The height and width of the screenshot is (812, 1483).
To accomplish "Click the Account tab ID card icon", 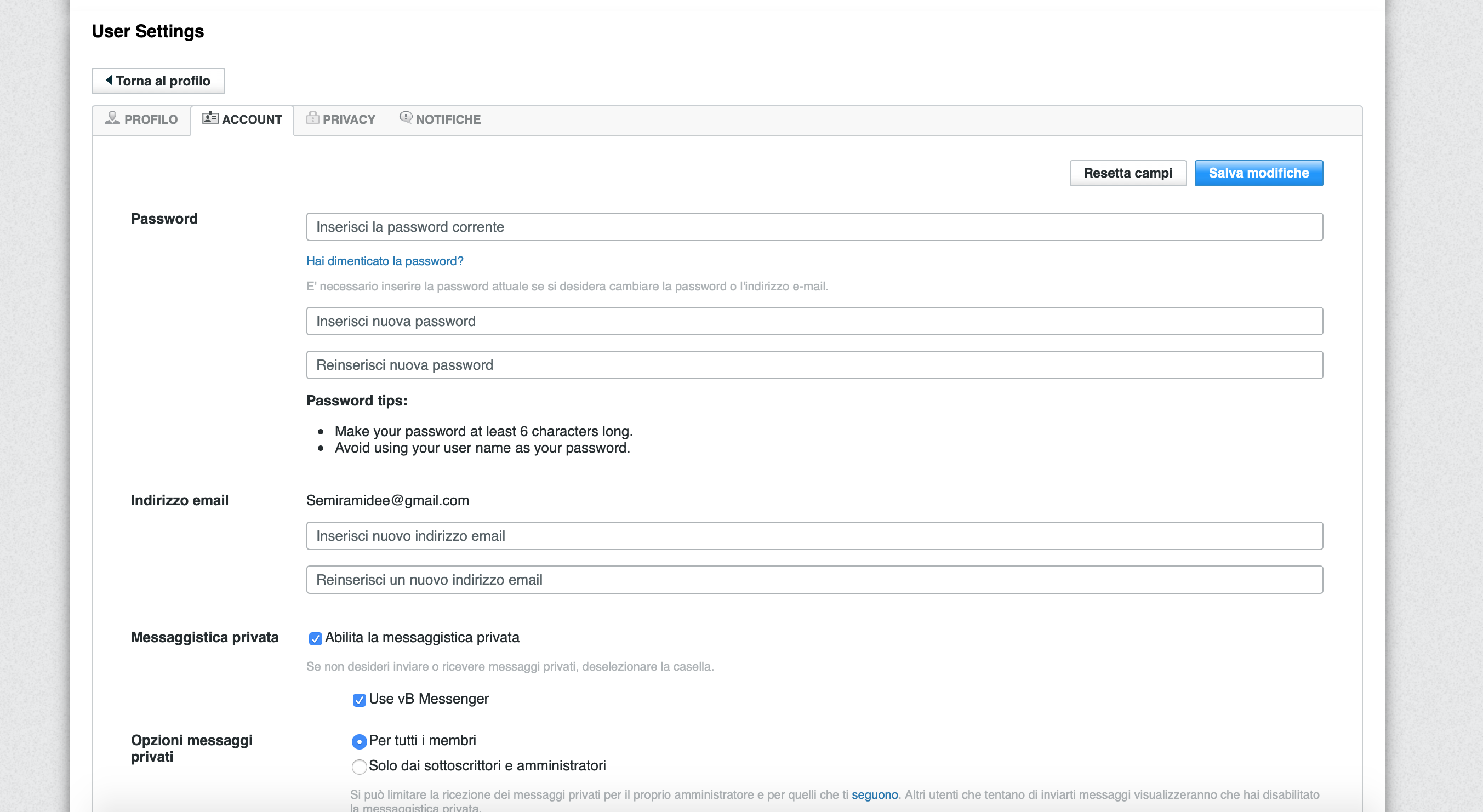I will coord(210,118).
